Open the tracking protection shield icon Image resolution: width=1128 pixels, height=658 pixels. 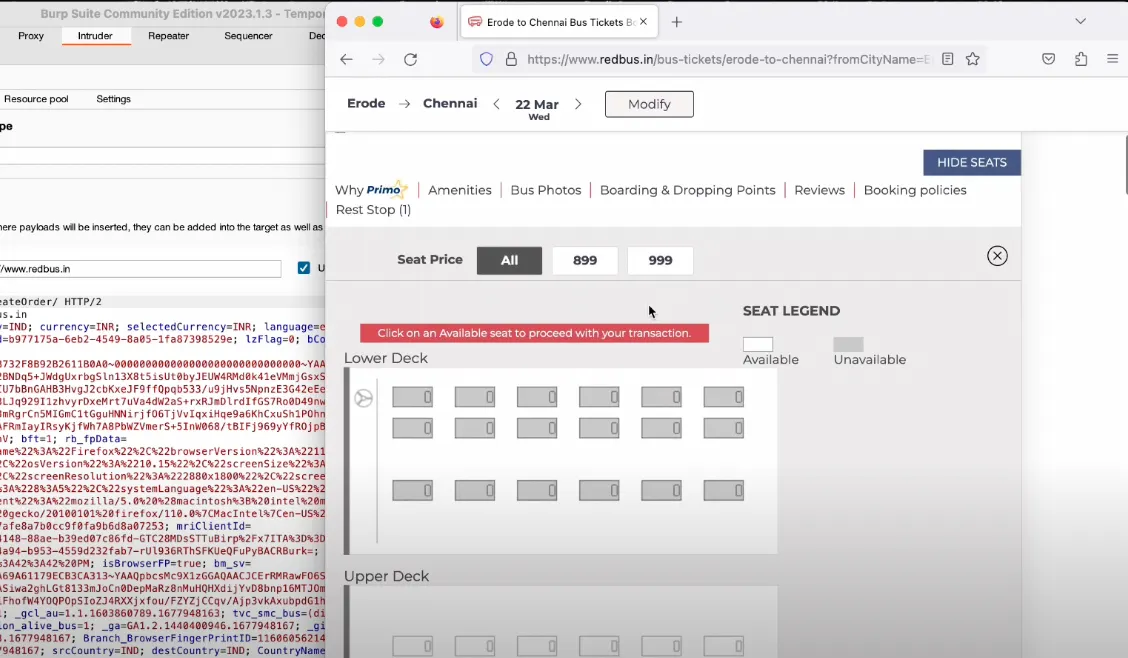coord(486,59)
